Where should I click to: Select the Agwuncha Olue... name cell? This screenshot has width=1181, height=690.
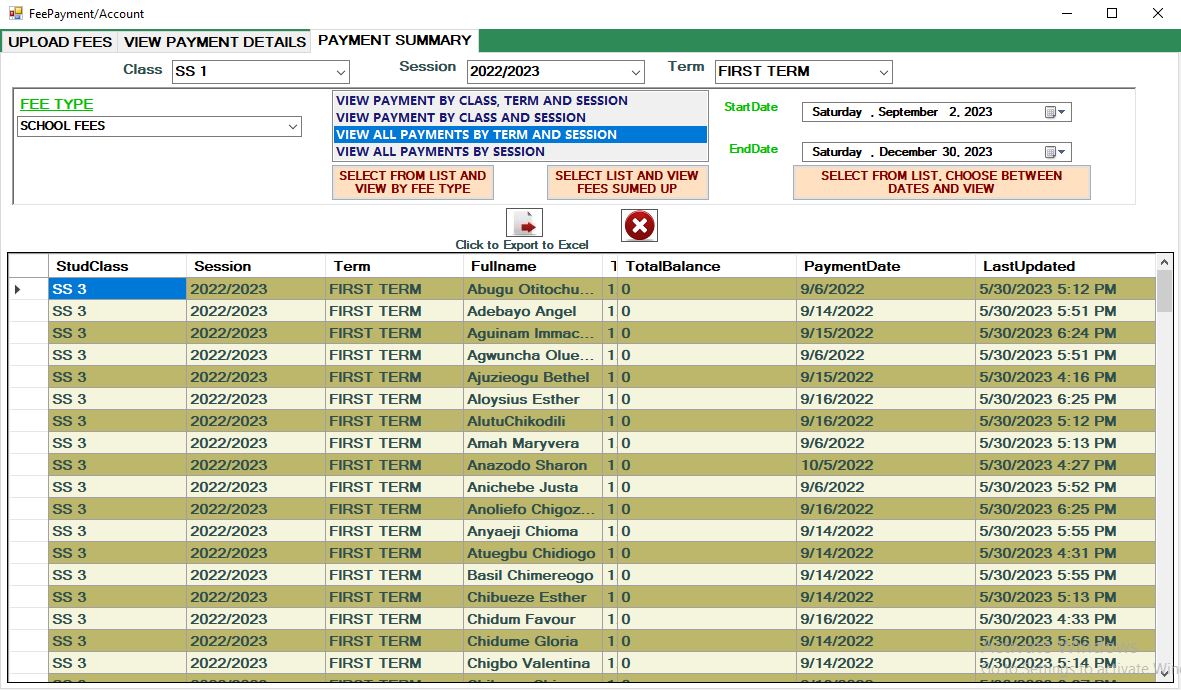(533, 355)
